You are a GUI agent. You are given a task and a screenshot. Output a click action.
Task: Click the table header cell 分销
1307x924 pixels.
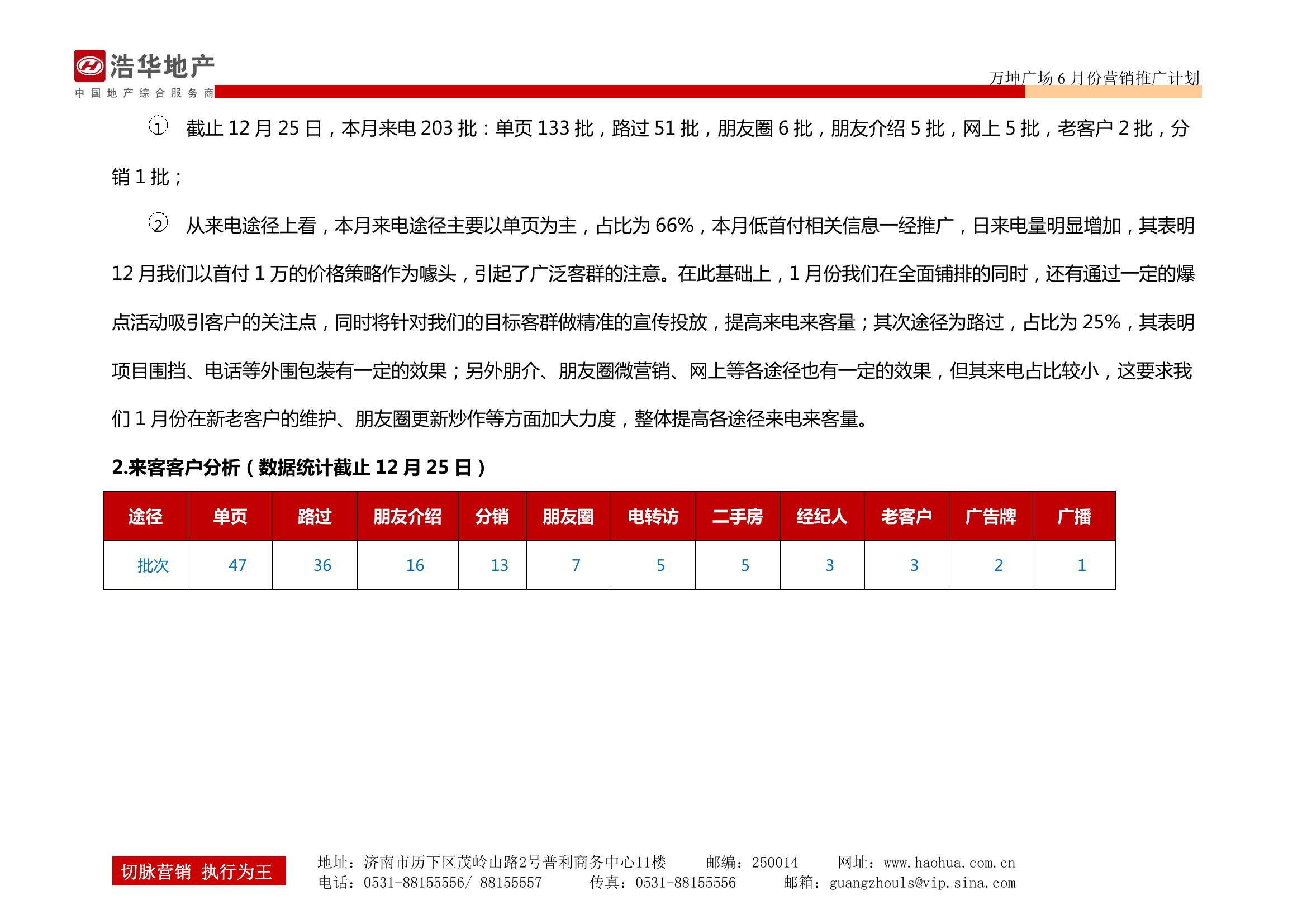coord(492,516)
